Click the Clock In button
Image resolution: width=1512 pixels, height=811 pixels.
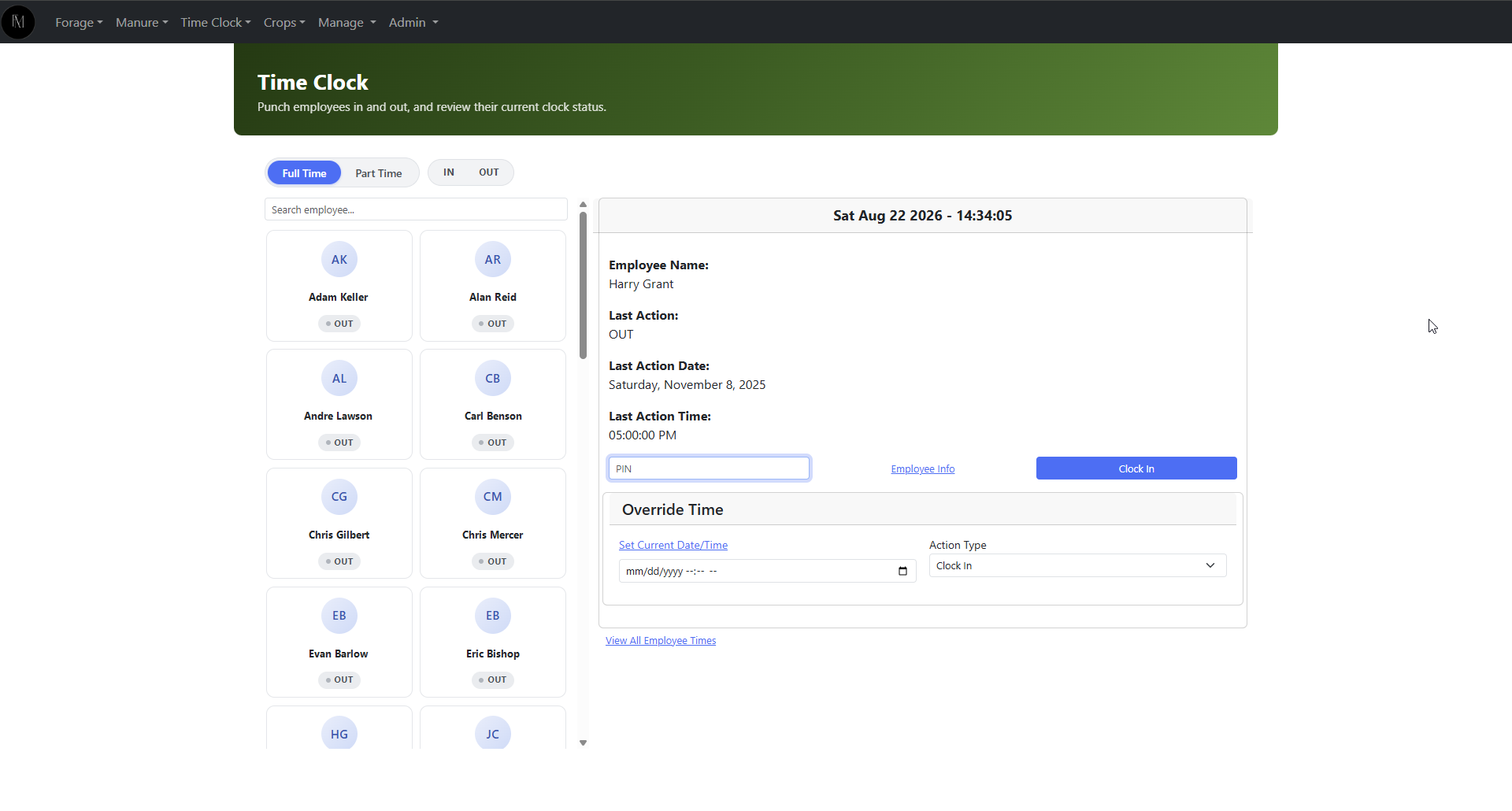(x=1136, y=468)
